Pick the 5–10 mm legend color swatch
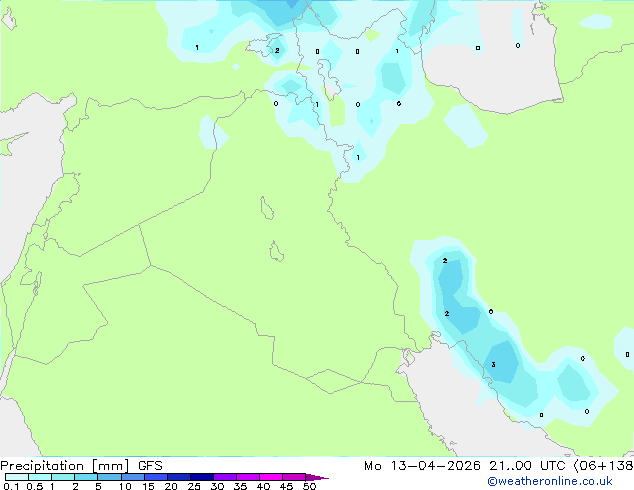 (109, 477)
